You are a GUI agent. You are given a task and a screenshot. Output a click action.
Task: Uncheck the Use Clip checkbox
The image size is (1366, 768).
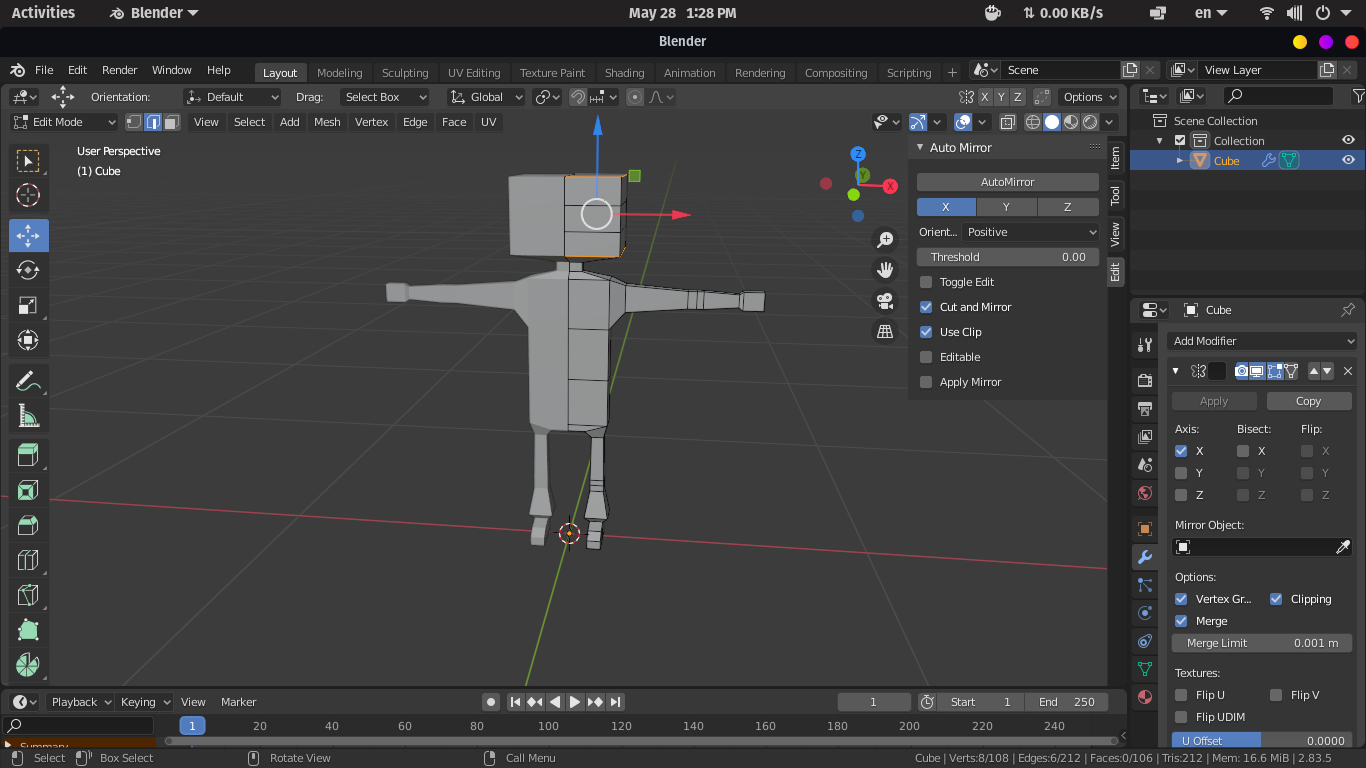pyautogui.click(x=926, y=332)
